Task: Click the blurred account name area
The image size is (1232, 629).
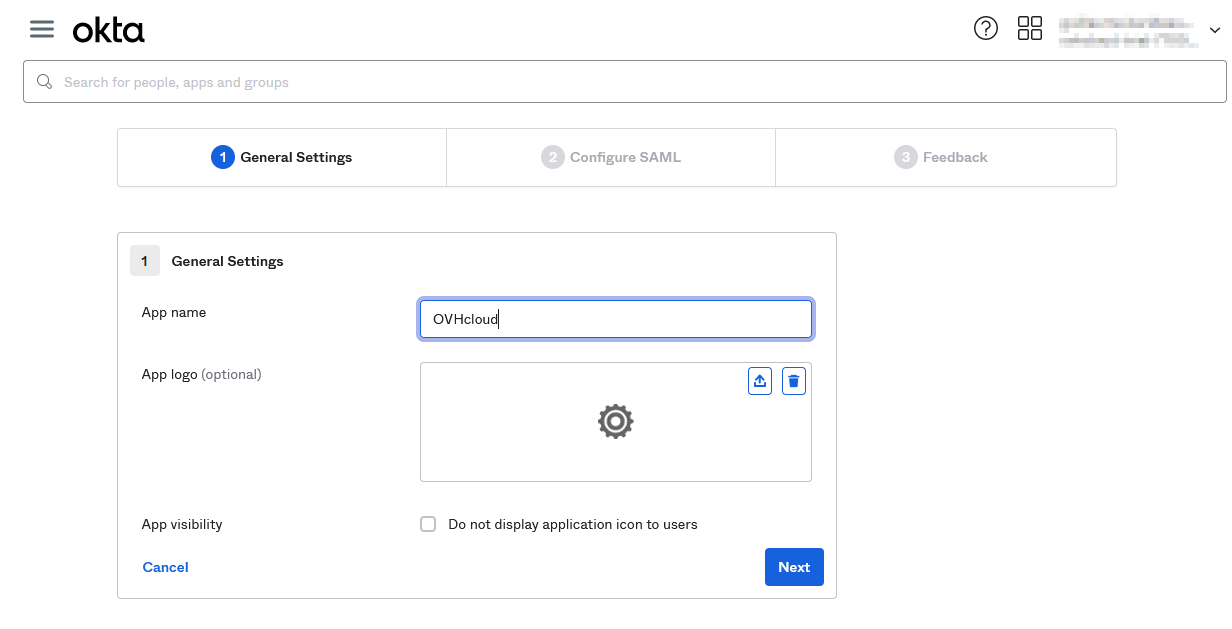Action: pyautogui.click(x=1130, y=29)
